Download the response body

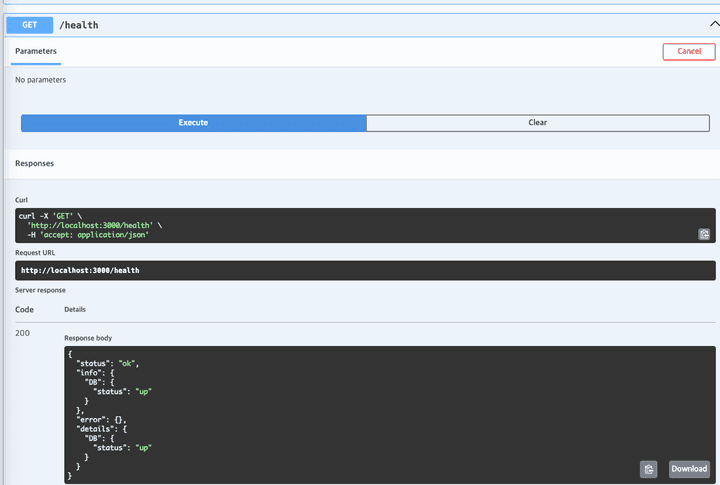click(689, 469)
